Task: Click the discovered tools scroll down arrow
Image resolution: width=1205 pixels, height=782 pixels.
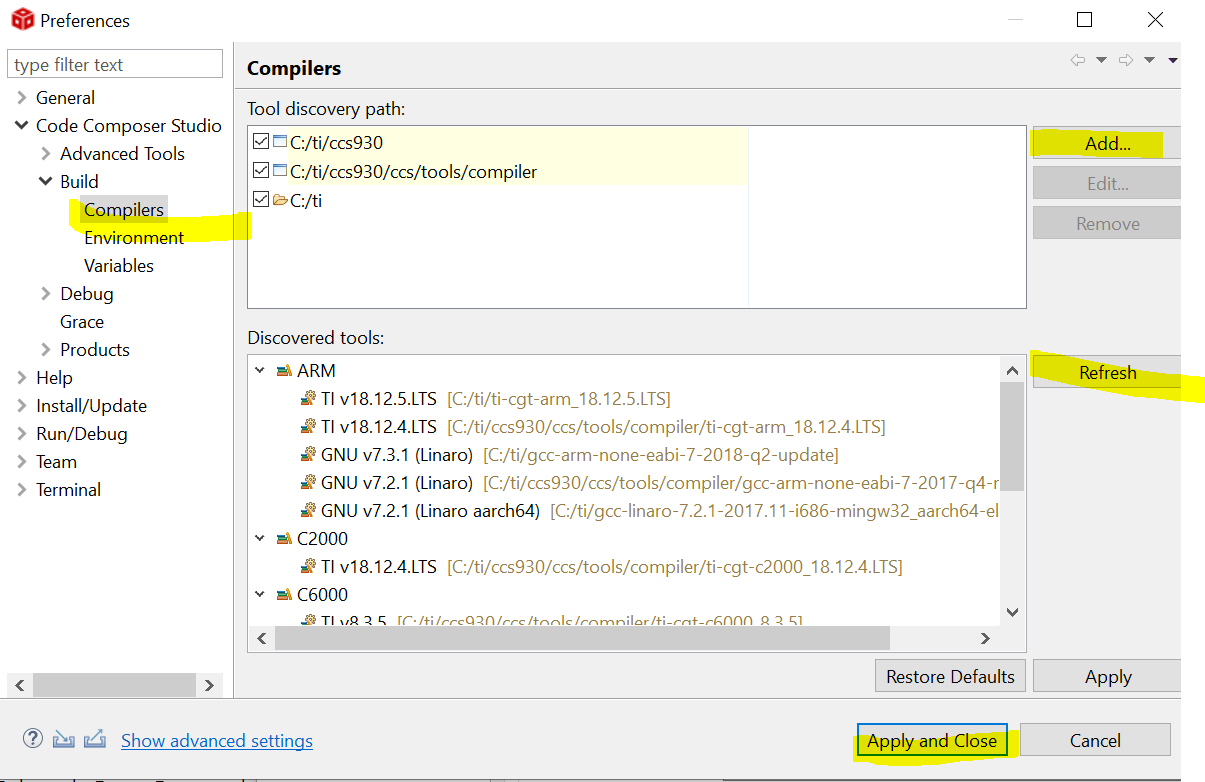Action: pyautogui.click(x=1011, y=612)
